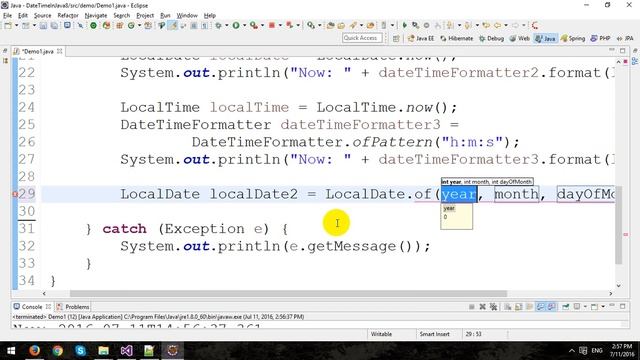
Task: Click the year parameter placeholder
Action: (458, 194)
